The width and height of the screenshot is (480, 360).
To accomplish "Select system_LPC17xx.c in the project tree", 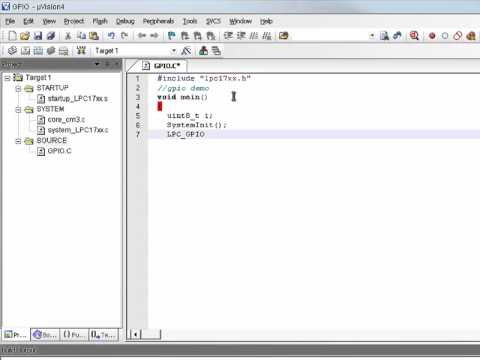I will (78, 130).
